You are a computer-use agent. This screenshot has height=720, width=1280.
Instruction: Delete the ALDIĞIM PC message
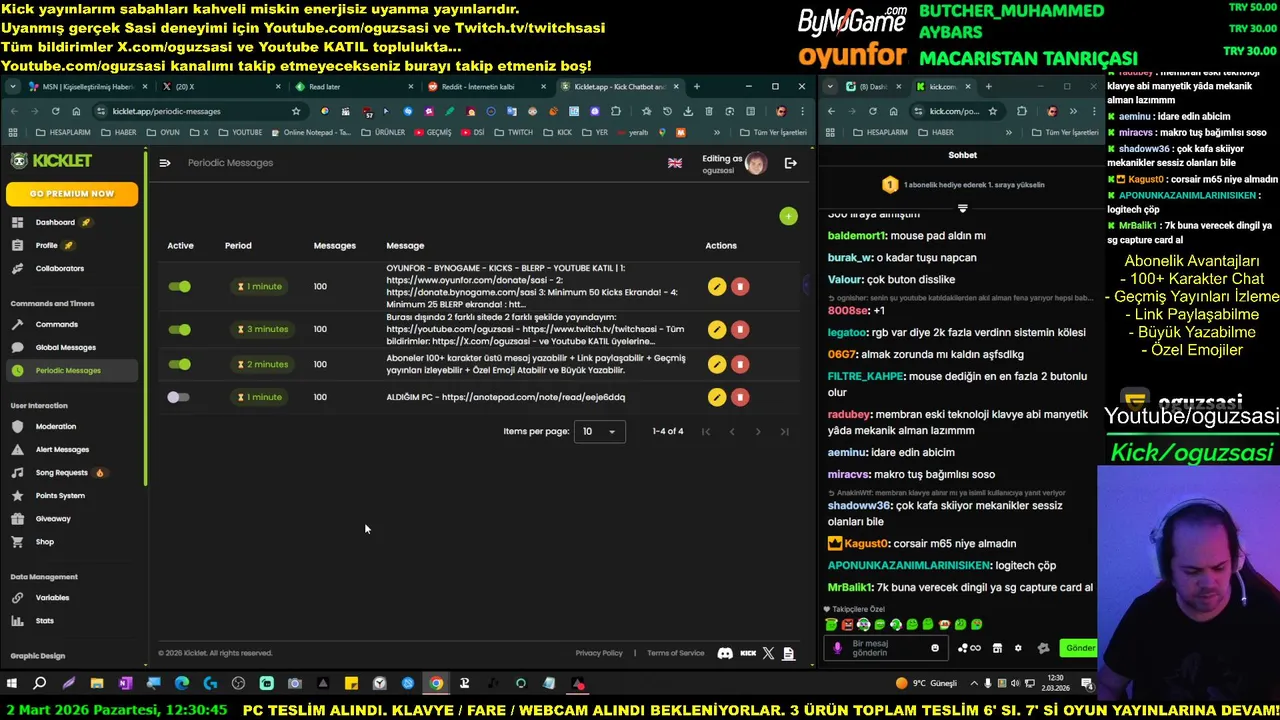coord(740,397)
